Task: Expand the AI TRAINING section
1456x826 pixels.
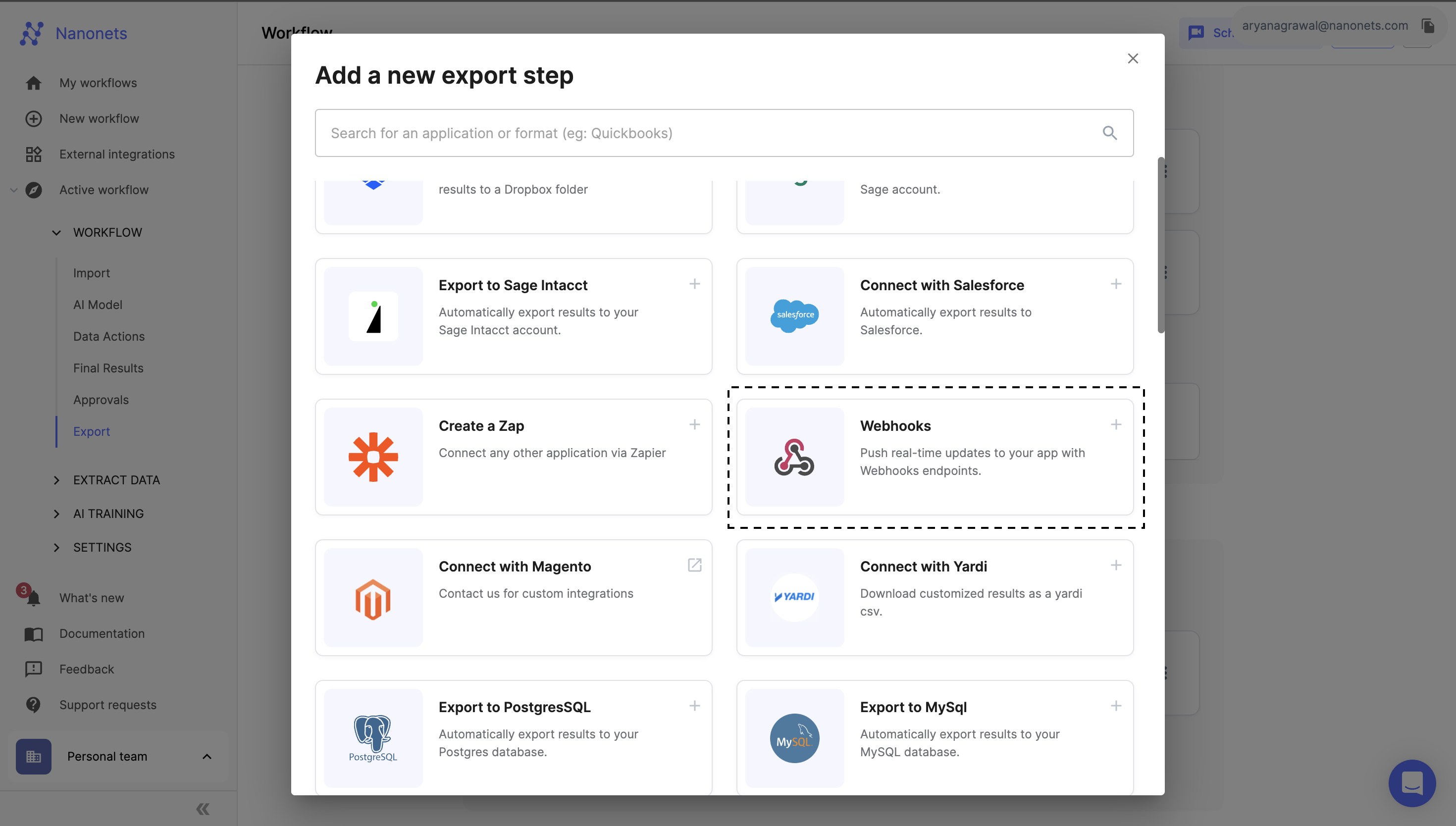Action: [57, 514]
